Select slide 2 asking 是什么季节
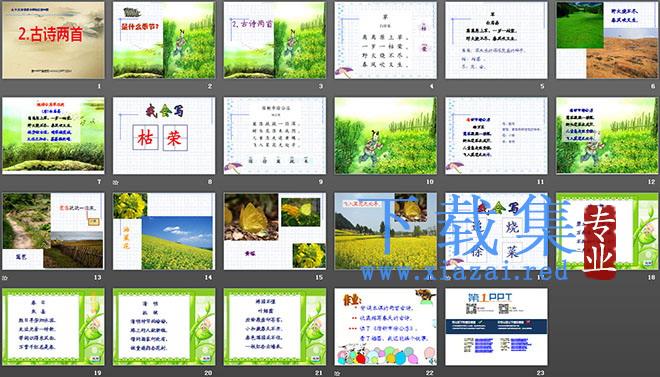The width and height of the screenshot is (660, 377). (164, 40)
